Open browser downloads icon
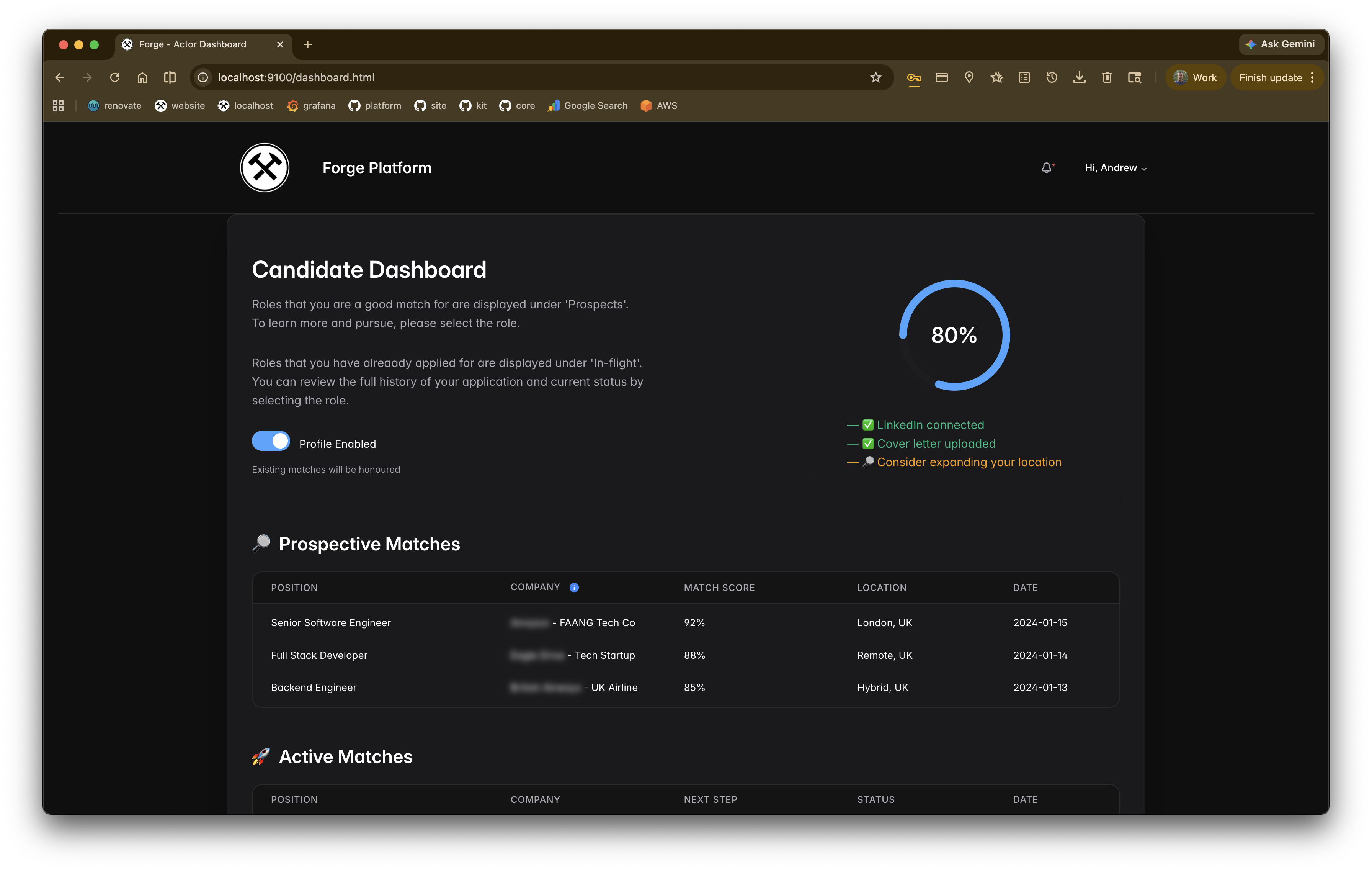This screenshot has width=1372, height=871. pos(1079,77)
